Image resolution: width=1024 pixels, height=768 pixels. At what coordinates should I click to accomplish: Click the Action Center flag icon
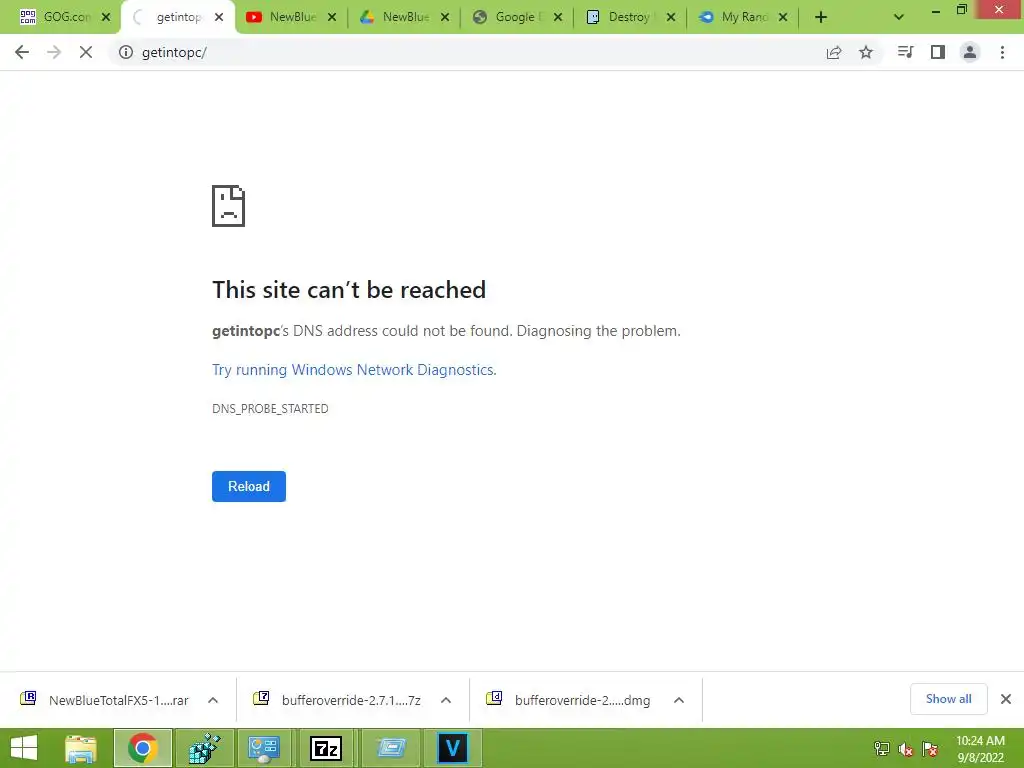pos(931,749)
